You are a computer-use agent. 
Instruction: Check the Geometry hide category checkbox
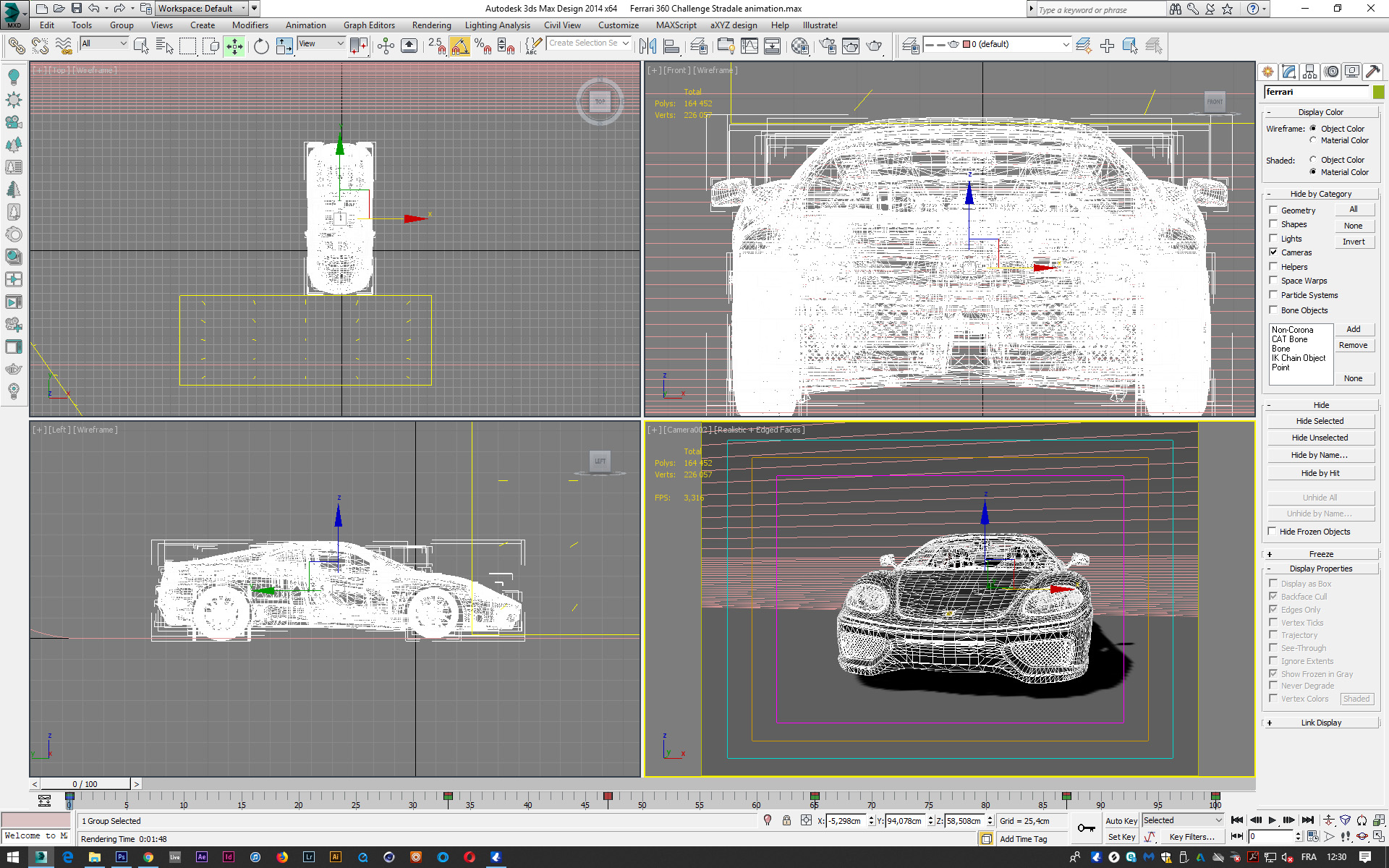(x=1273, y=210)
